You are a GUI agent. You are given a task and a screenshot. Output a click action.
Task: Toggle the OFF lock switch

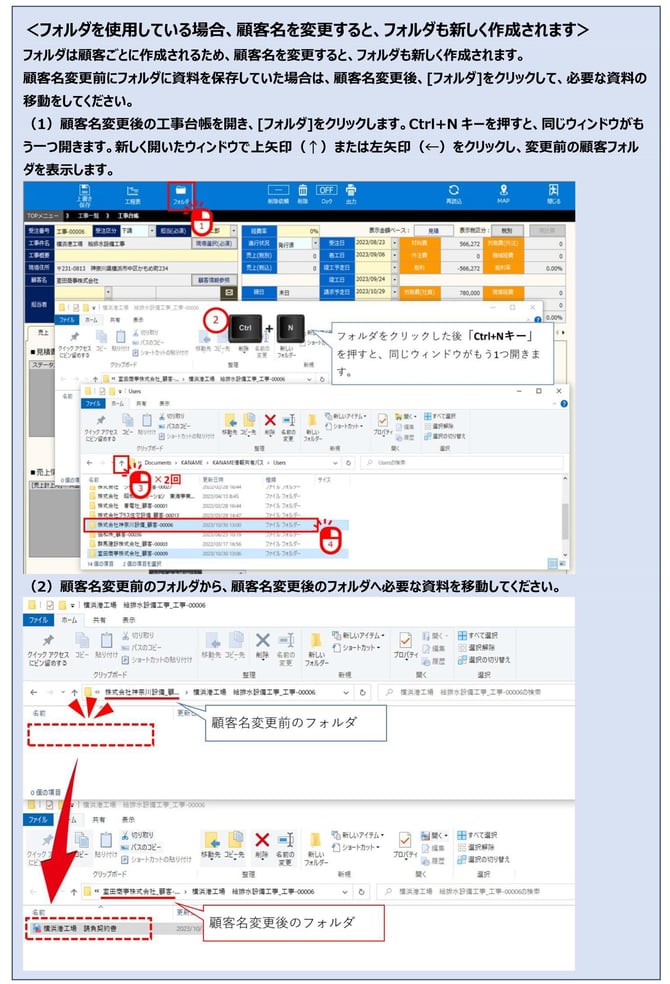point(326,190)
